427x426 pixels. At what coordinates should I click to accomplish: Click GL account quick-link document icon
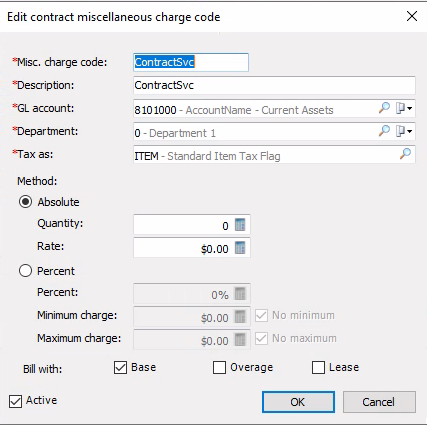tap(400, 108)
